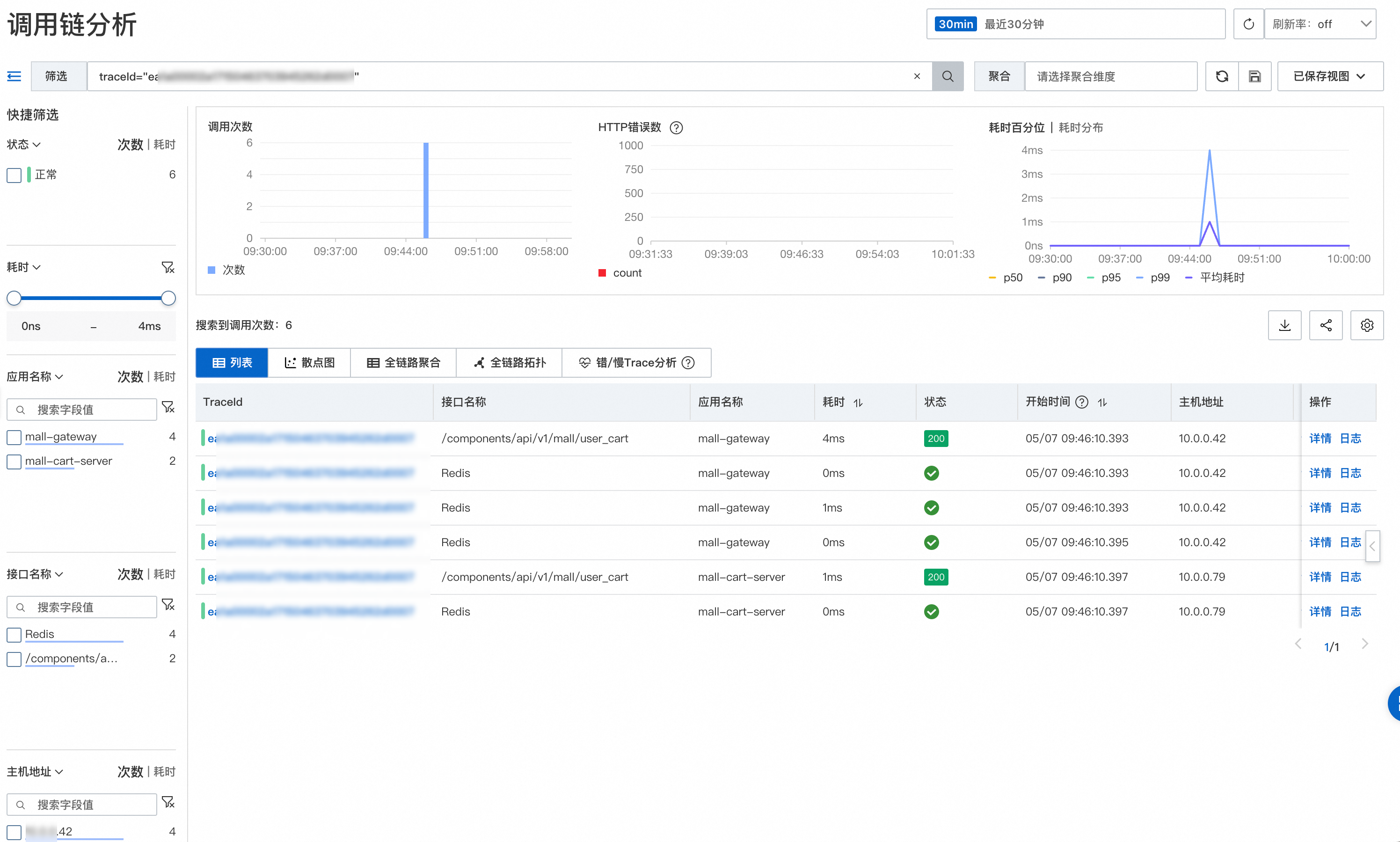1400x842 pixels.
Task: Open table column settings gear
Action: (x=1367, y=325)
